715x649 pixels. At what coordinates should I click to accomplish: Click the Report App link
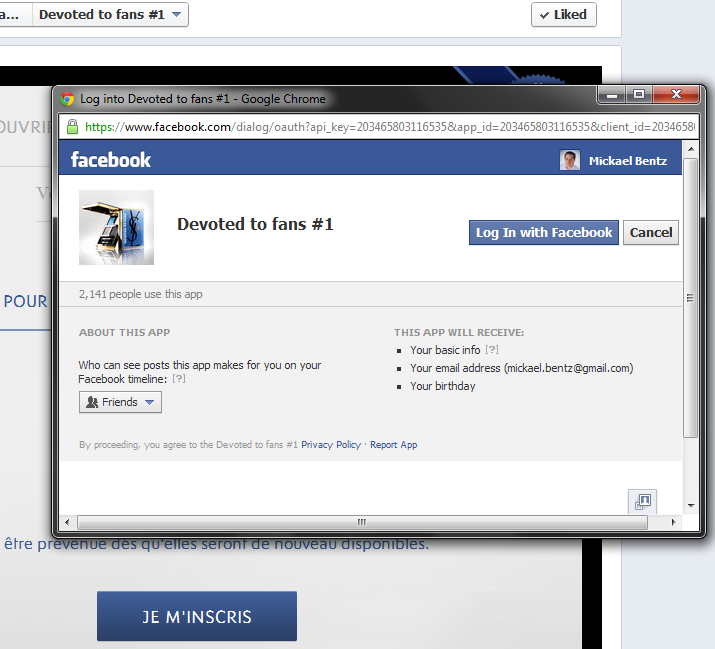[x=394, y=445]
